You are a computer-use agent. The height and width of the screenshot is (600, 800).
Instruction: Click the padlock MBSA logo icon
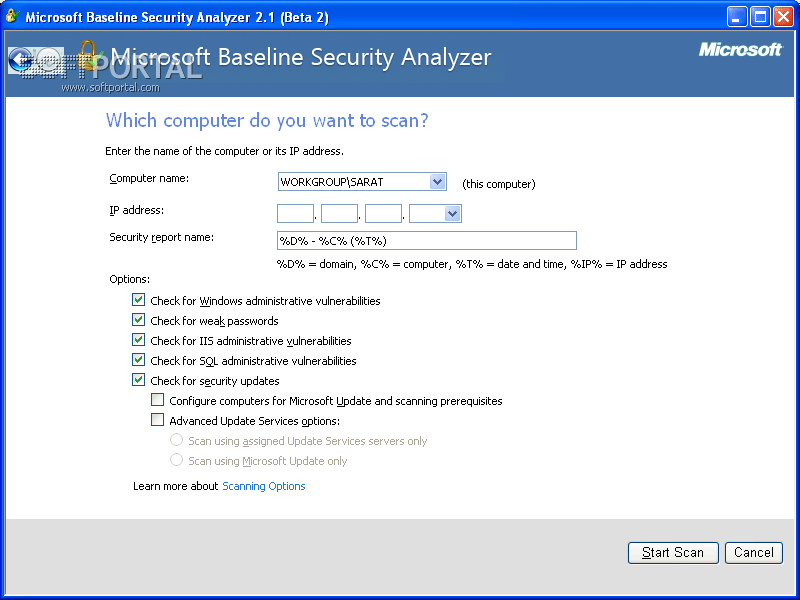pyautogui.click(x=89, y=55)
